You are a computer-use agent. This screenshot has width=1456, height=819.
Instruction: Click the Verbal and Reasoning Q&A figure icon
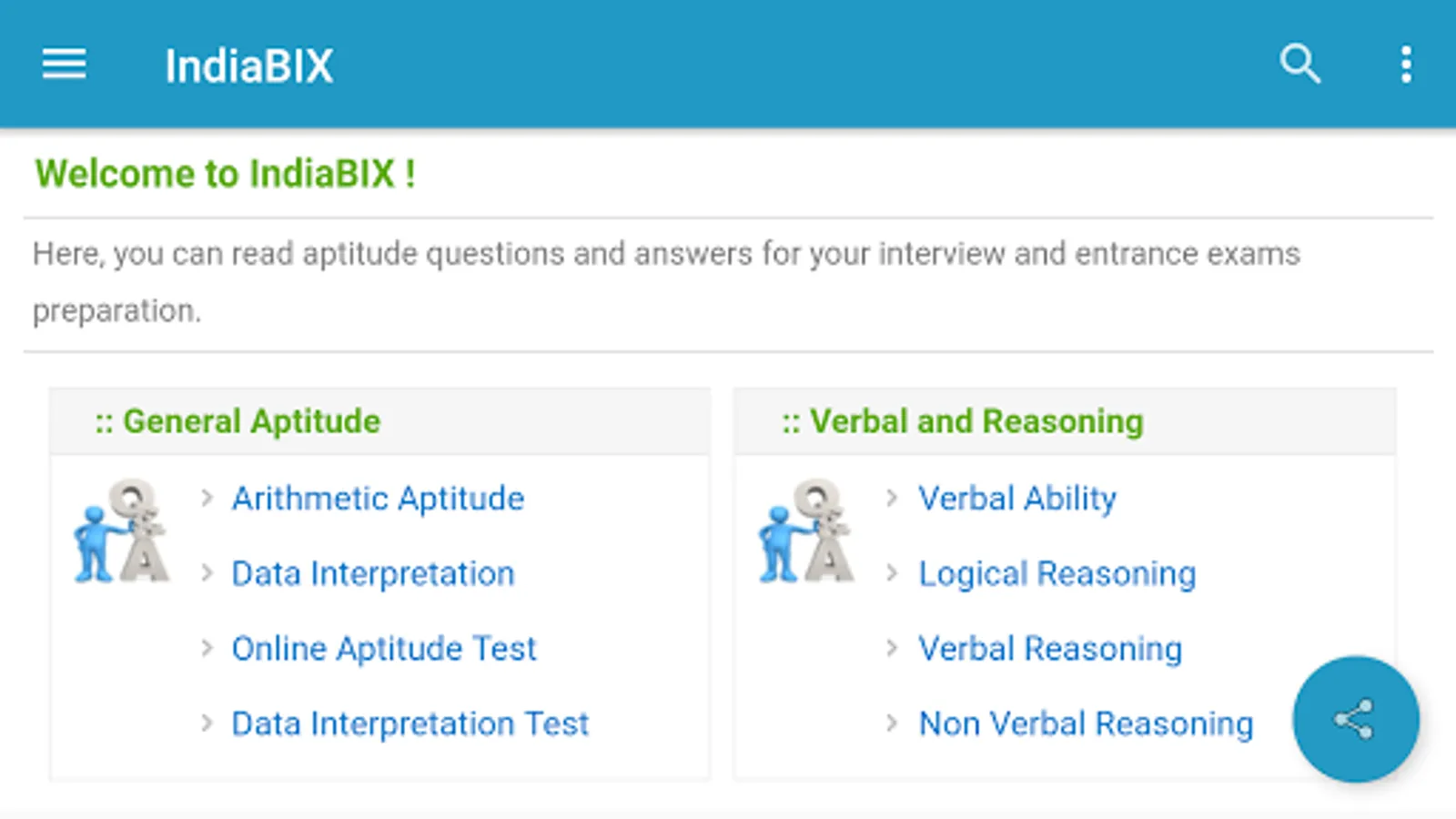pos(806,531)
